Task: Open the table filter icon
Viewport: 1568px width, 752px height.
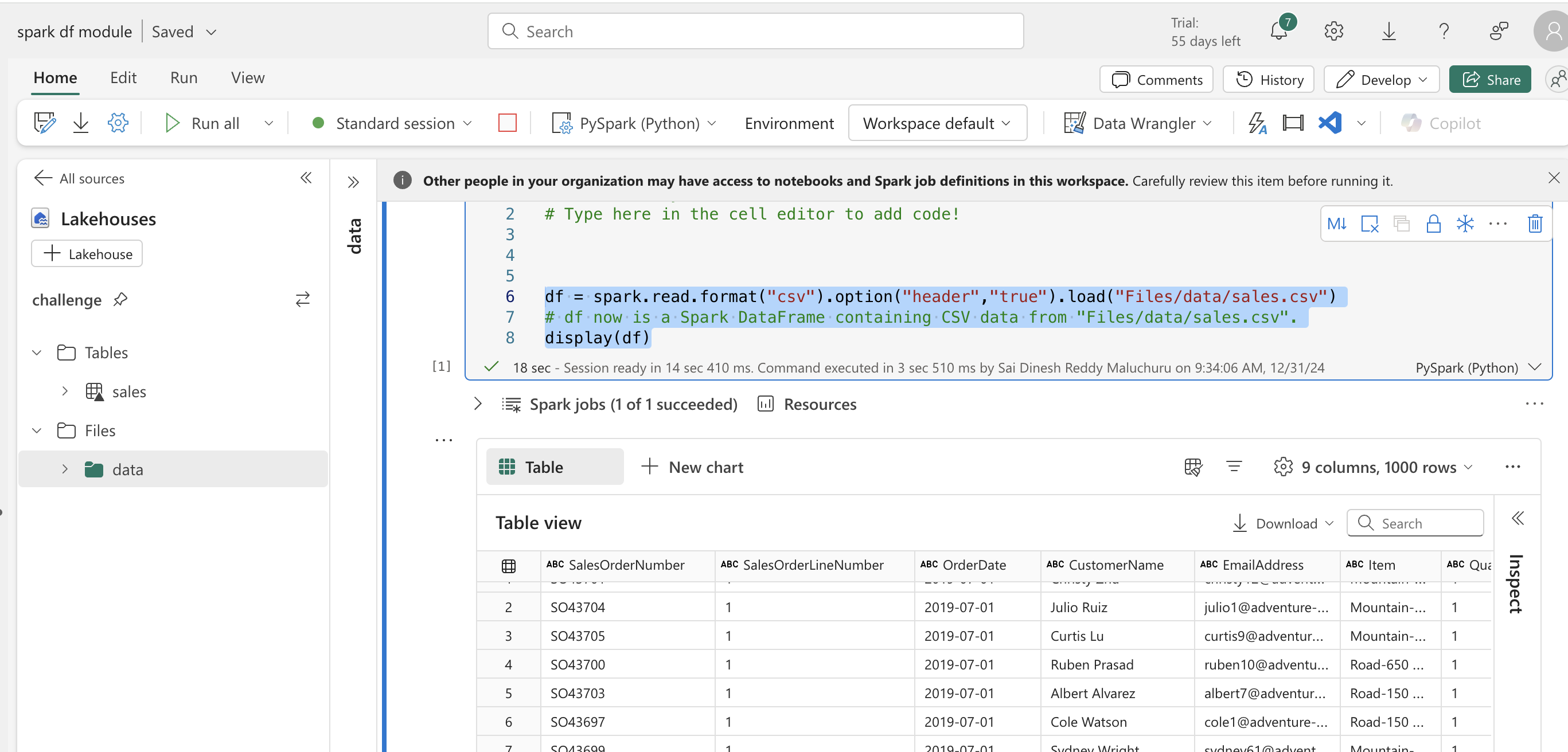Action: pyautogui.click(x=1234, y=467)
